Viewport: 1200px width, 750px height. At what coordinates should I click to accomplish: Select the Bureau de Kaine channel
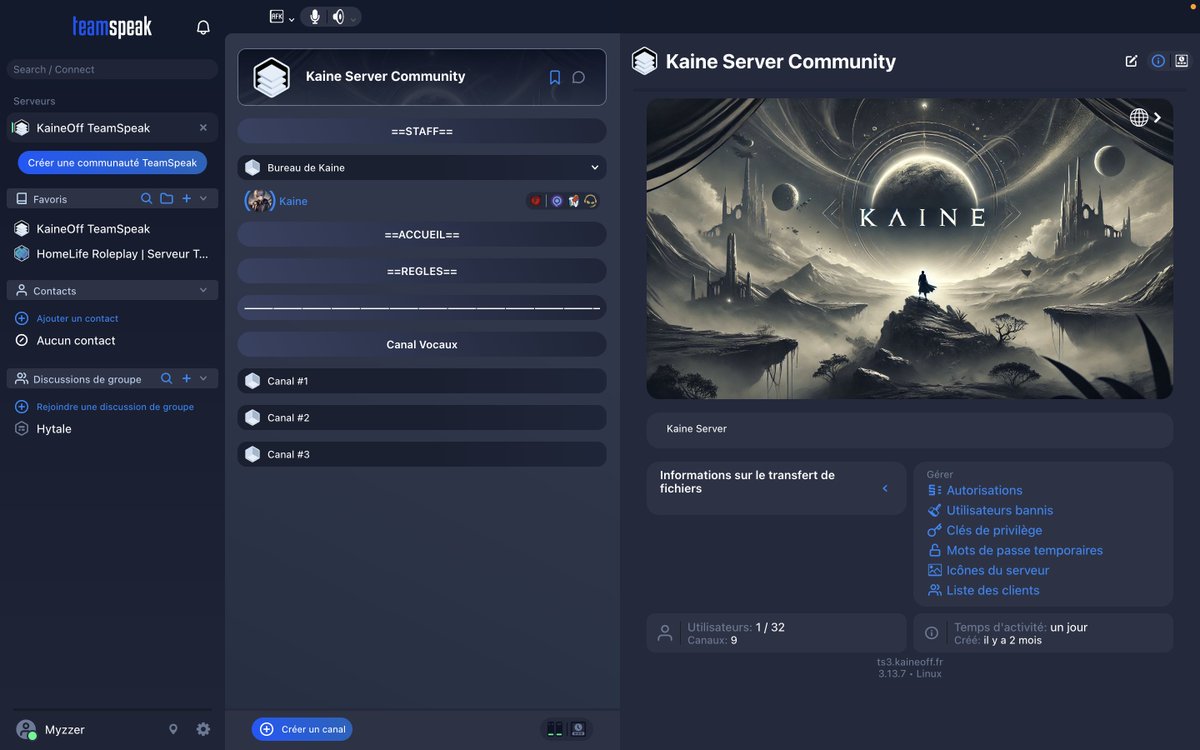point(422,168)
